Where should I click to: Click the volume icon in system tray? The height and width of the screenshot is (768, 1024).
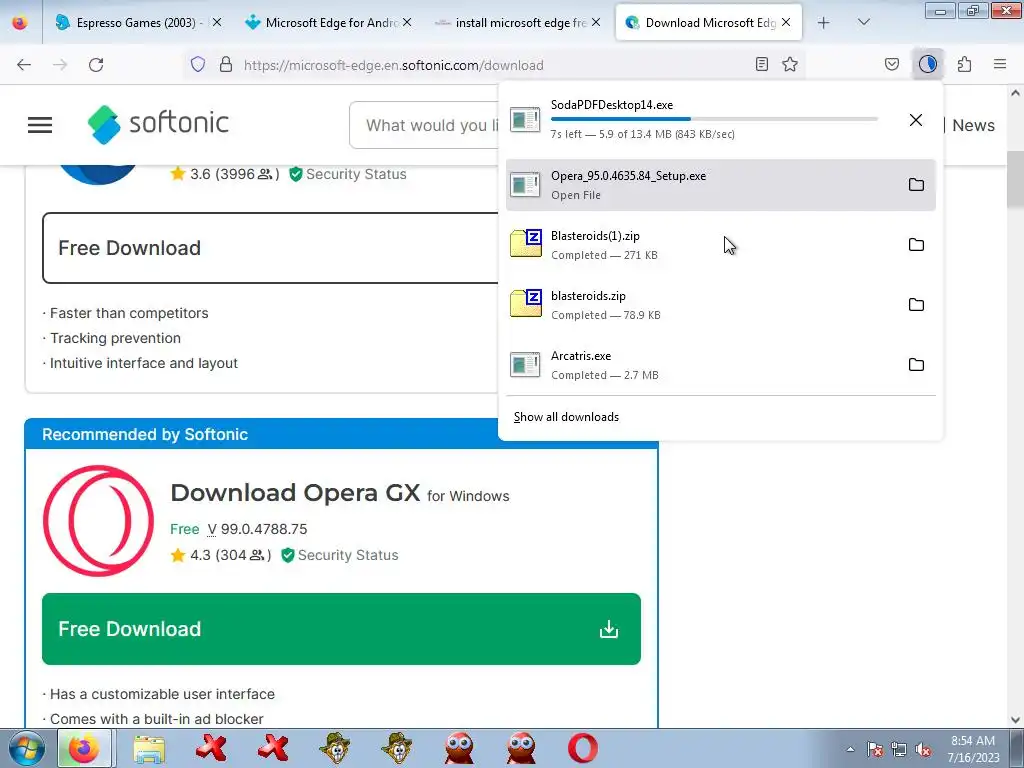click(923, 750)
